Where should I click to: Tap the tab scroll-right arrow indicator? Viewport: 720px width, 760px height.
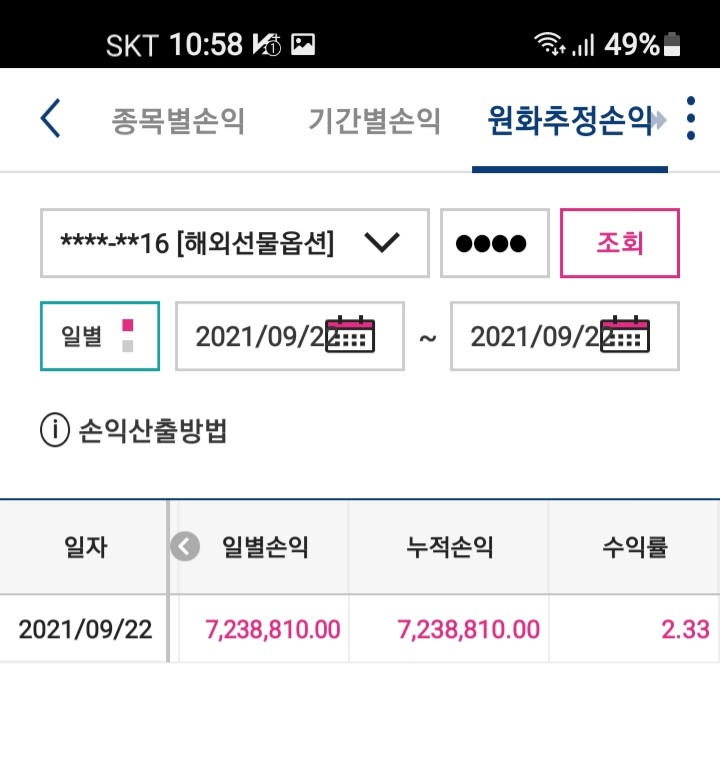pos(660,120)
